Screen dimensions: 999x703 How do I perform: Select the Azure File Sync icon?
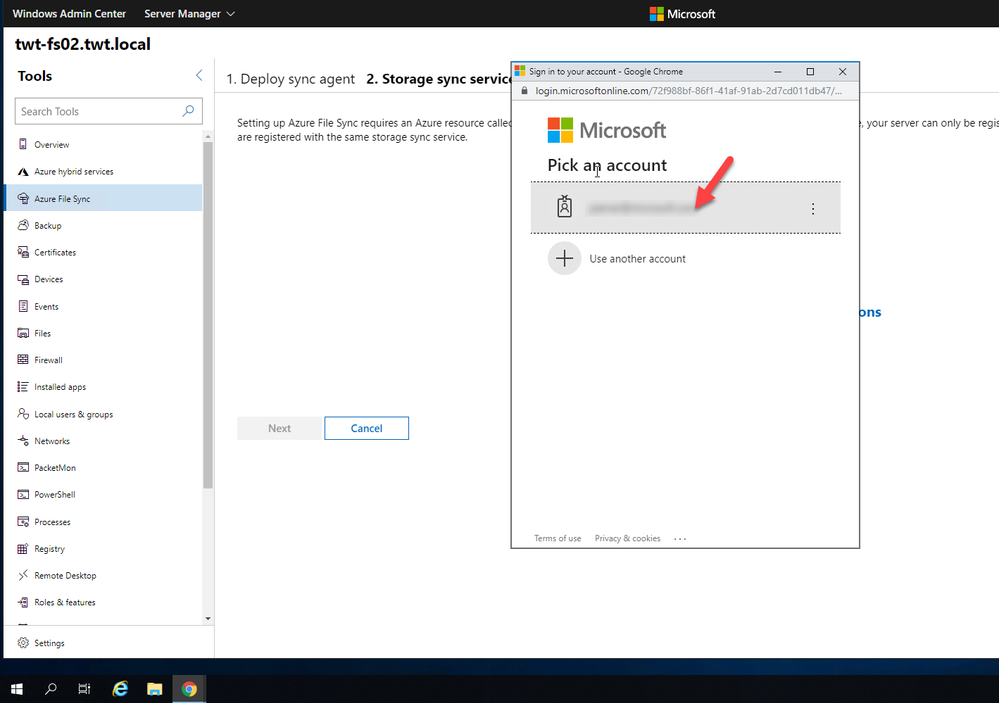click(x=23, y=198)
